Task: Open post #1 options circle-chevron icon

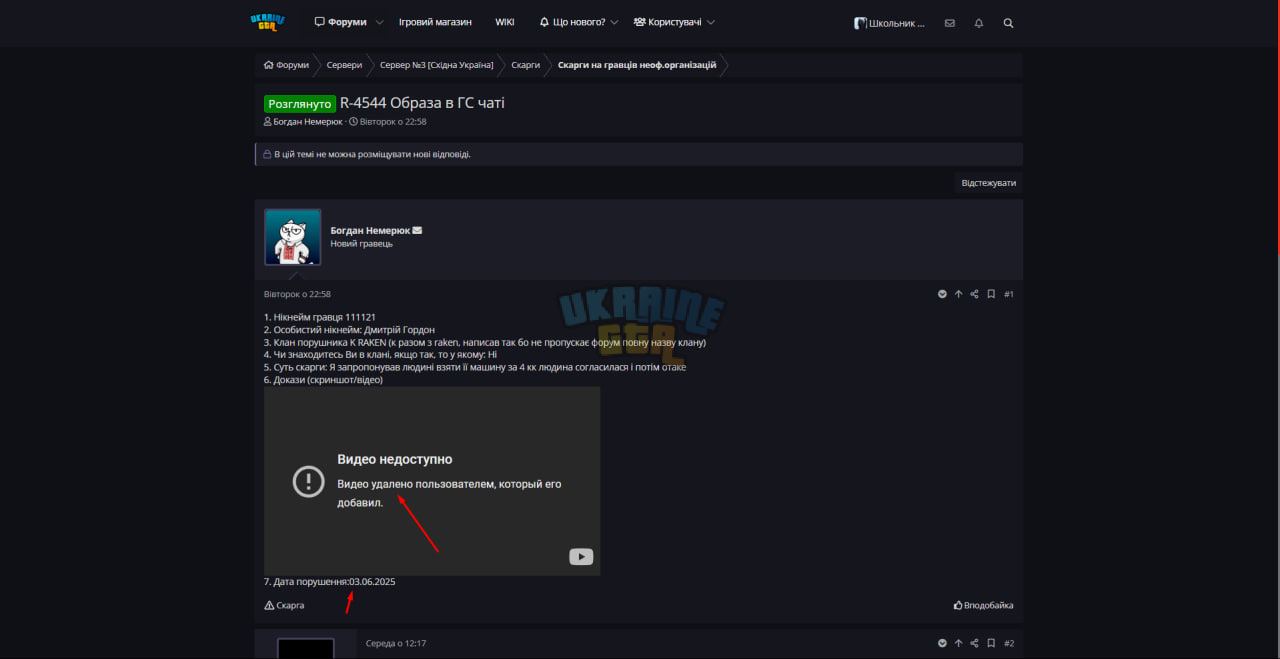Action: (942, 294)
